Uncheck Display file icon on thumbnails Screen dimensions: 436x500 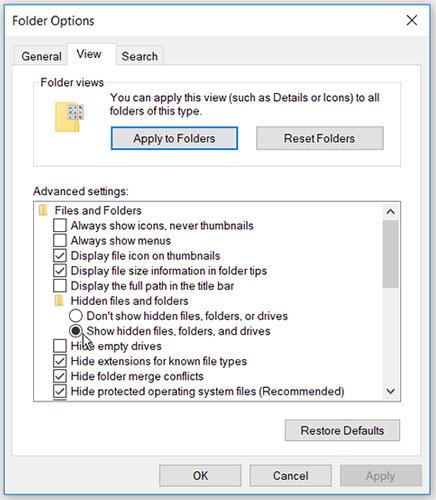click(60, 256)
